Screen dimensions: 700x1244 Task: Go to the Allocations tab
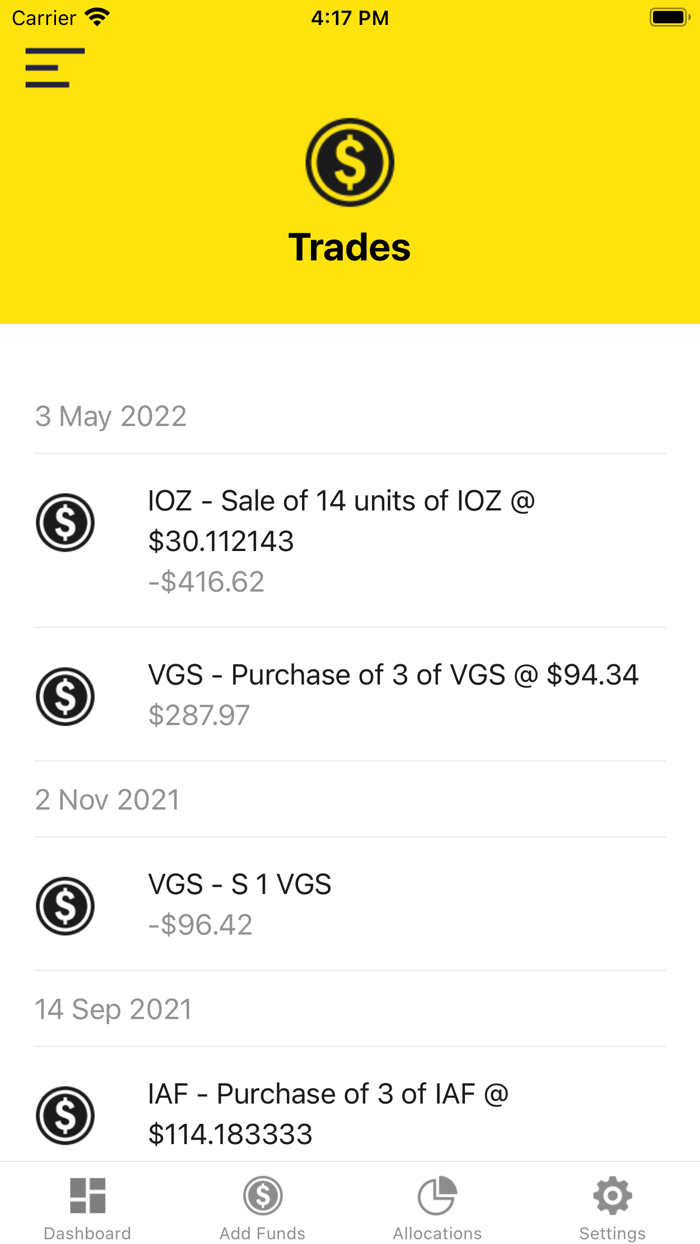[437, 1208]
